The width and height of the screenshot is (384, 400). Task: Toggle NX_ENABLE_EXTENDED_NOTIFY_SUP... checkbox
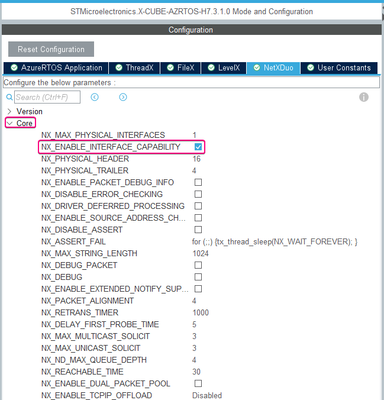pos(198,289)
